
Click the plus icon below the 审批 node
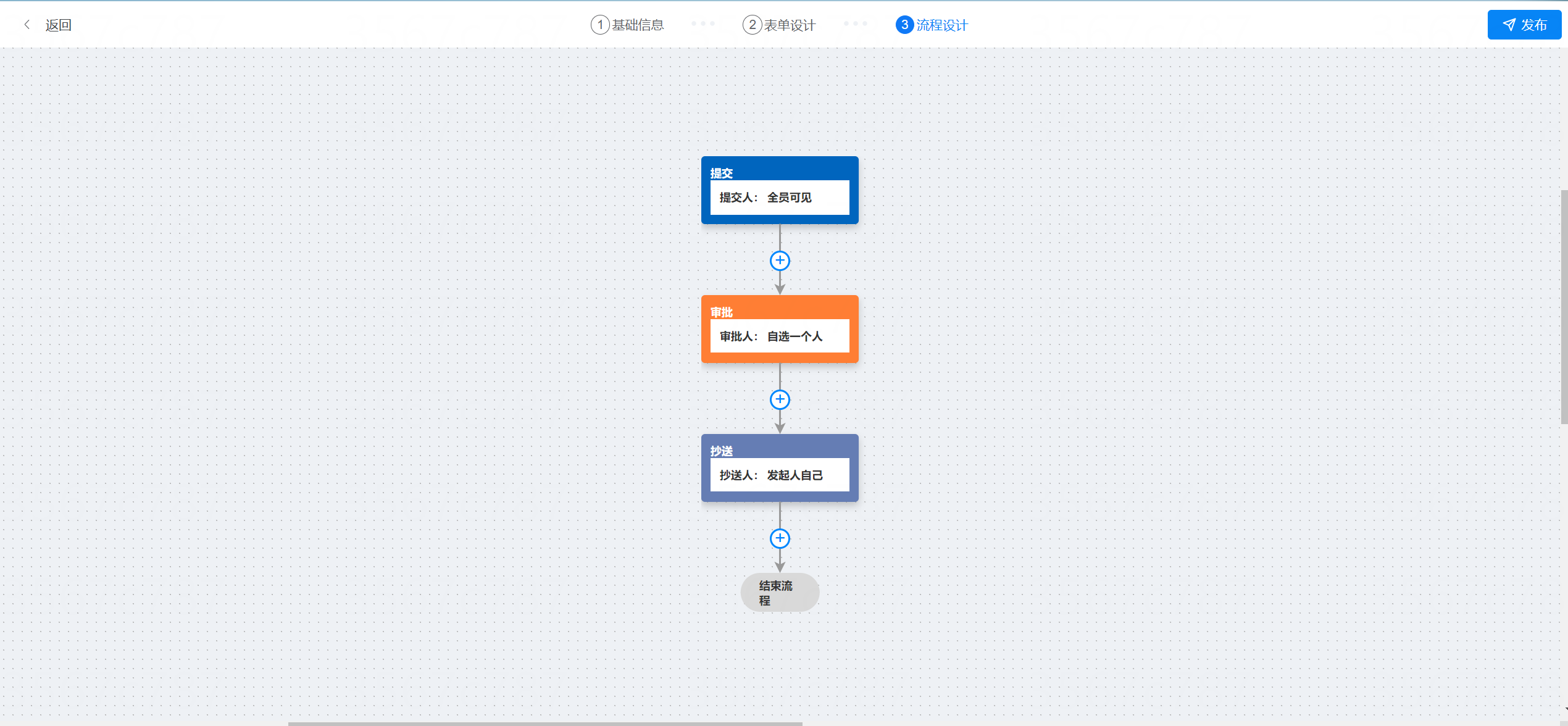[780, 399]
